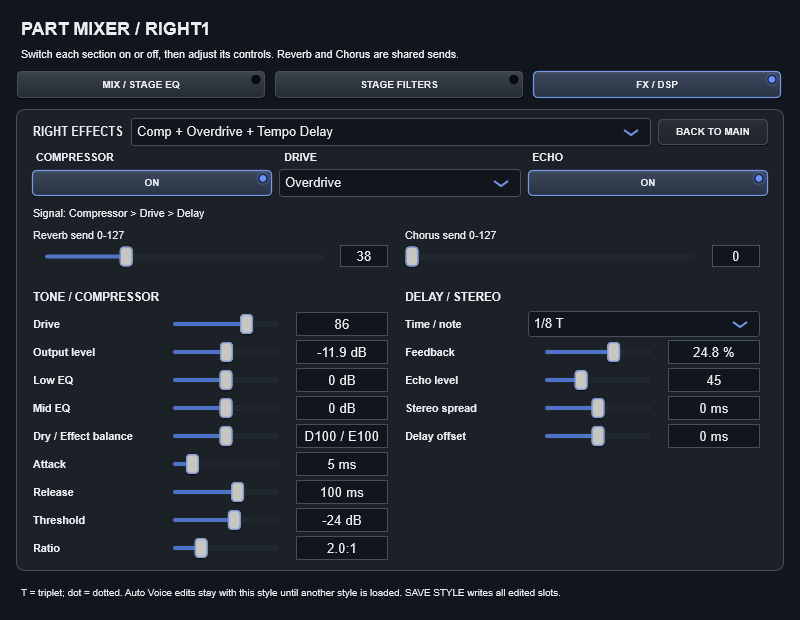Toggle the Echo ON switch

[648, 183]
